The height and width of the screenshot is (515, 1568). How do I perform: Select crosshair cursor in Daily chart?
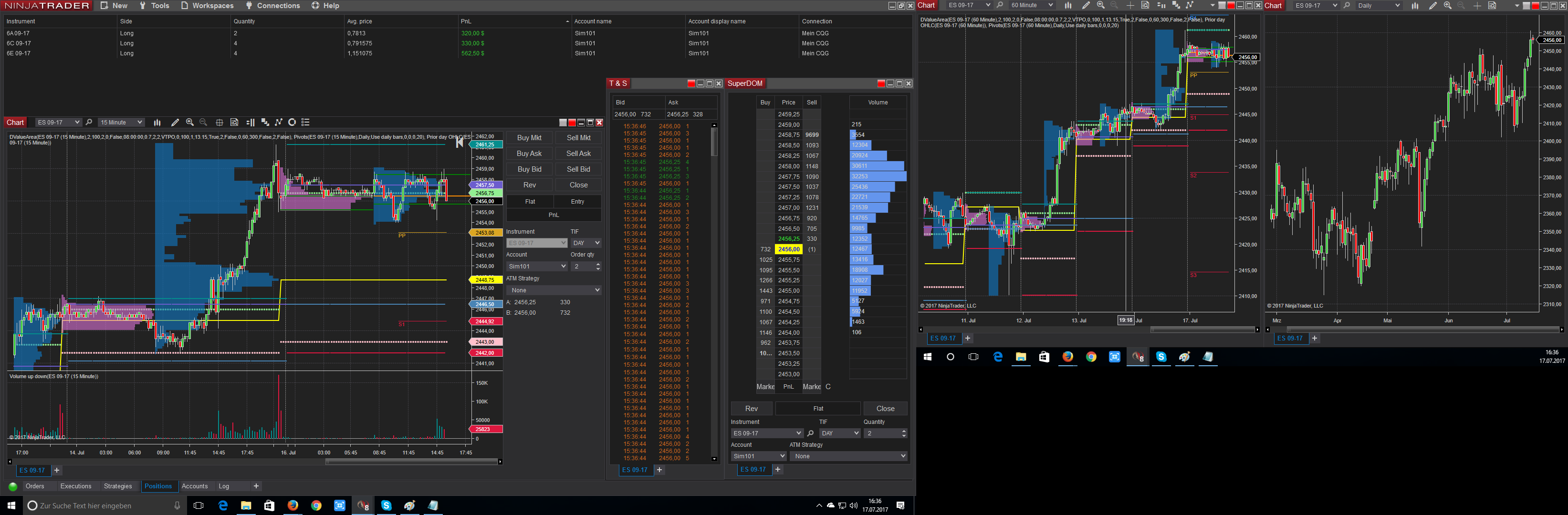tap(1477, 5)
